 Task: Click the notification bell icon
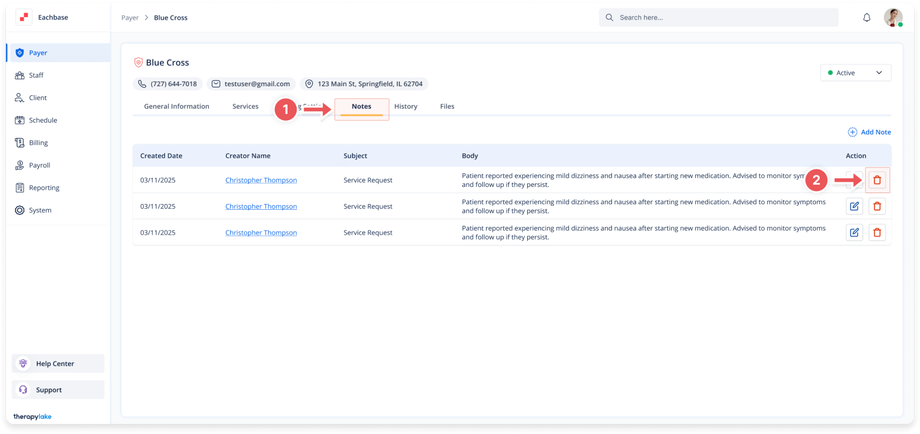(x=866, y=18)
